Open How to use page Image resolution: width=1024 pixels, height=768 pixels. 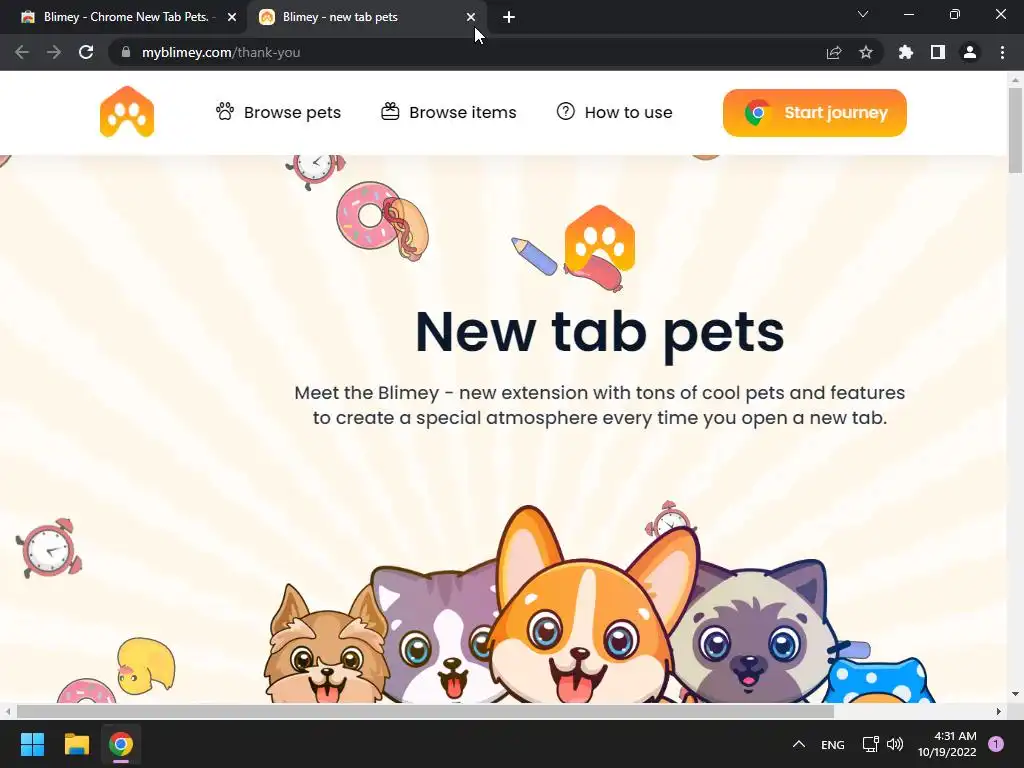coord(614,112)
